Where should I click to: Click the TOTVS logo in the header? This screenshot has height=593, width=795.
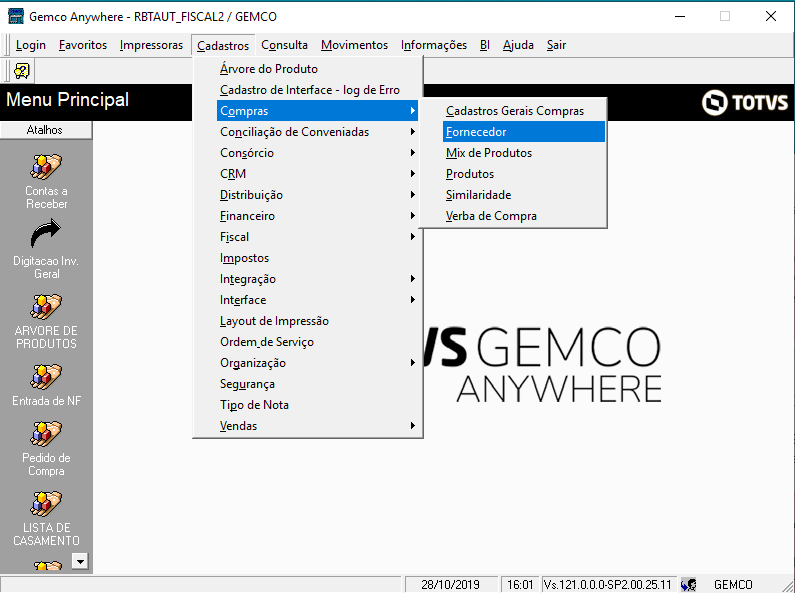745,102
